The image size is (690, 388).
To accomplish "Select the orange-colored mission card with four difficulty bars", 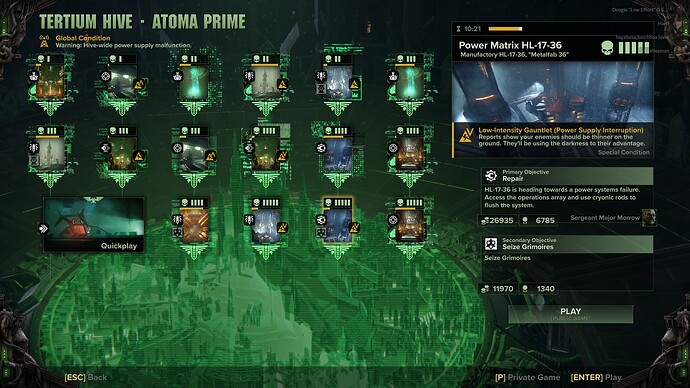I will pos(194,220).
